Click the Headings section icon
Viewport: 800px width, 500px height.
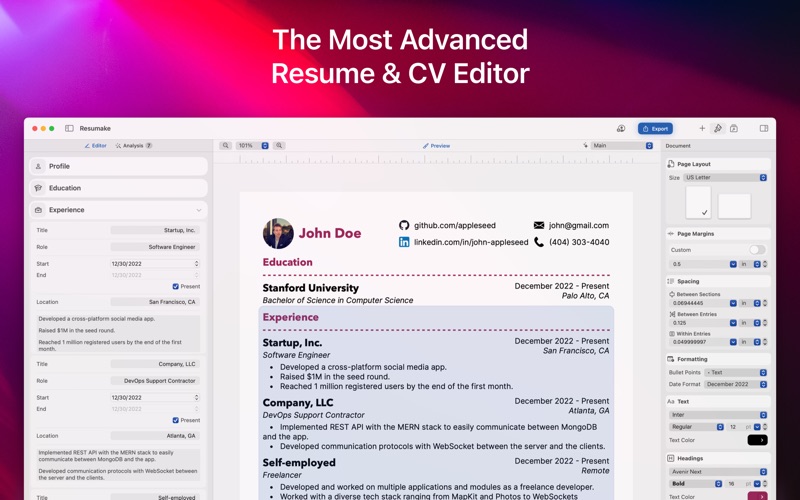coord(671,459)
